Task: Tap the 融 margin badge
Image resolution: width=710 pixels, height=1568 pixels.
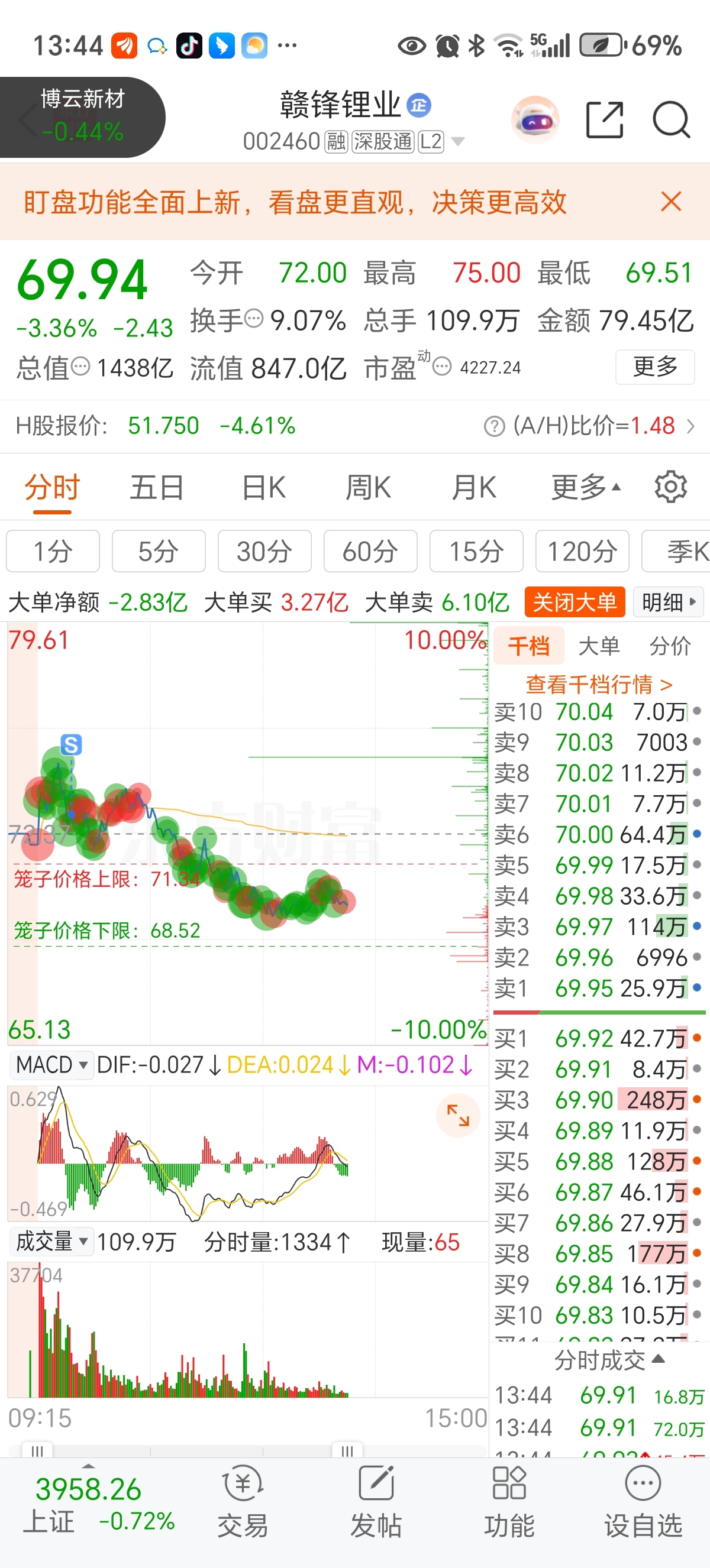Action: pyautogui.click(x=335, y=141)
